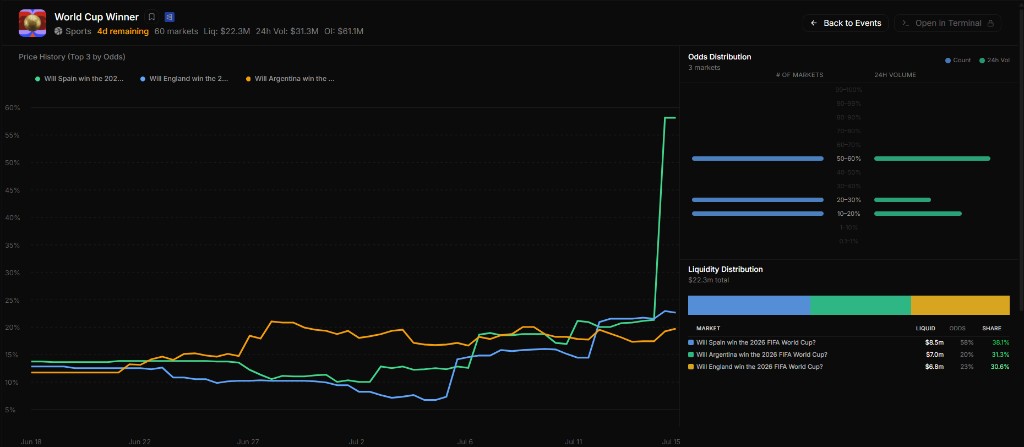Click the Sports category label
Image resolution: width=1024 pixels, height=447 pixels.
click(x=78, y=31)
